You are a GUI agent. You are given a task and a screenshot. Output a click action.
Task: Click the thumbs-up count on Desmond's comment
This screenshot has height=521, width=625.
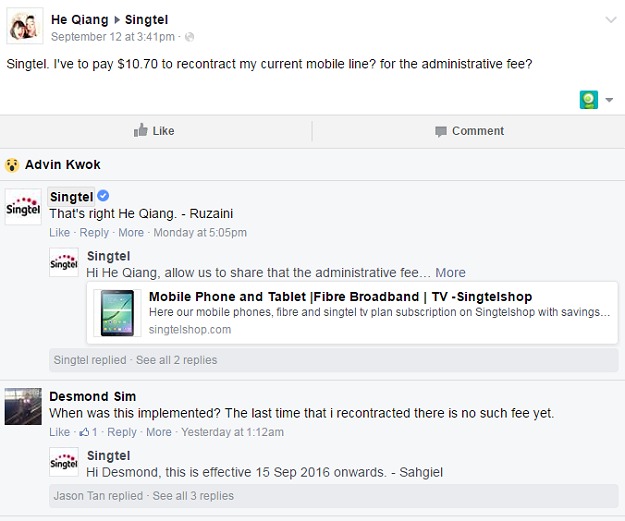click(x=88, y=432)
